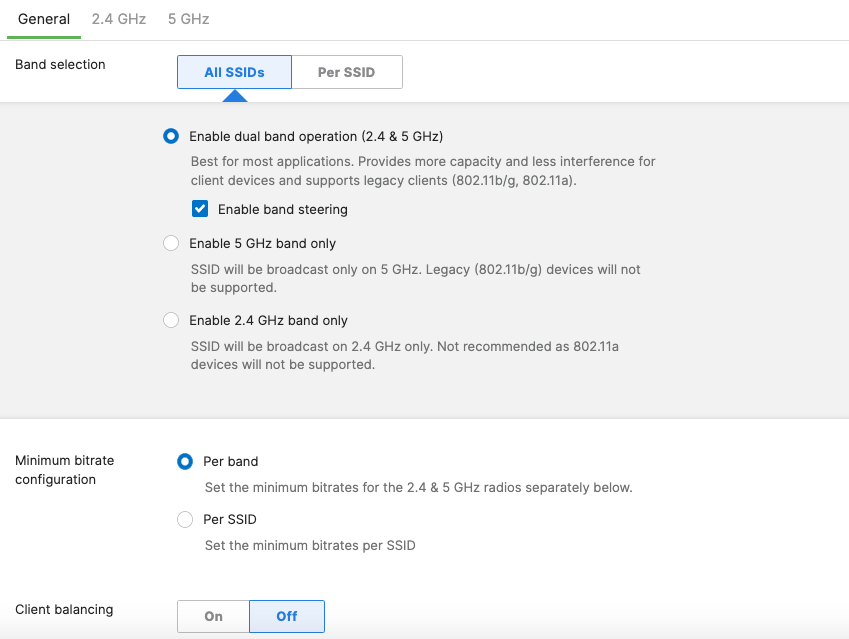Switch band selection to Per SSID
This screenshot has width=849, height=639.
click(x=346, y=73)
